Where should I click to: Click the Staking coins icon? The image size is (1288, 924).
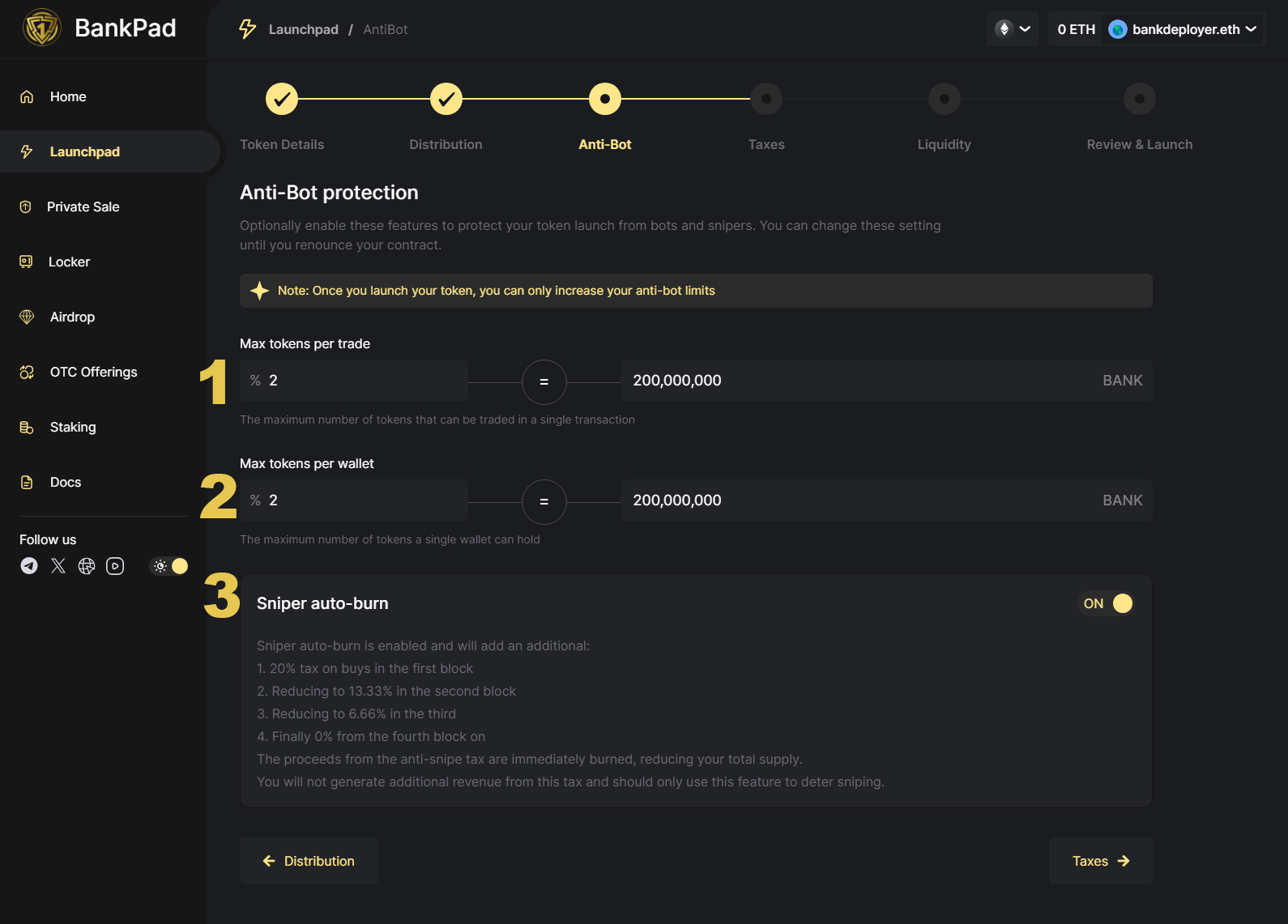[x=27, y=427]
